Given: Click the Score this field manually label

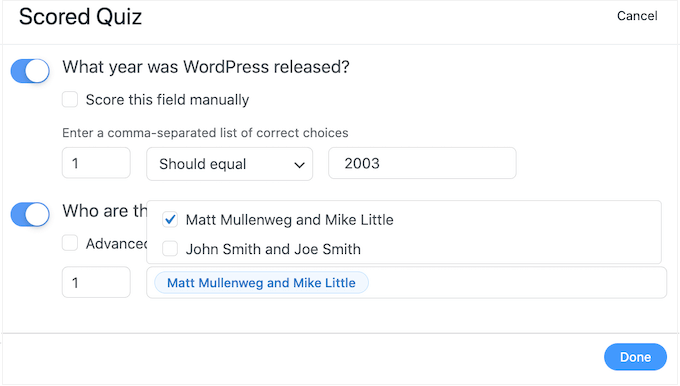Looking at the screenshot, I should tap(167, 100).
